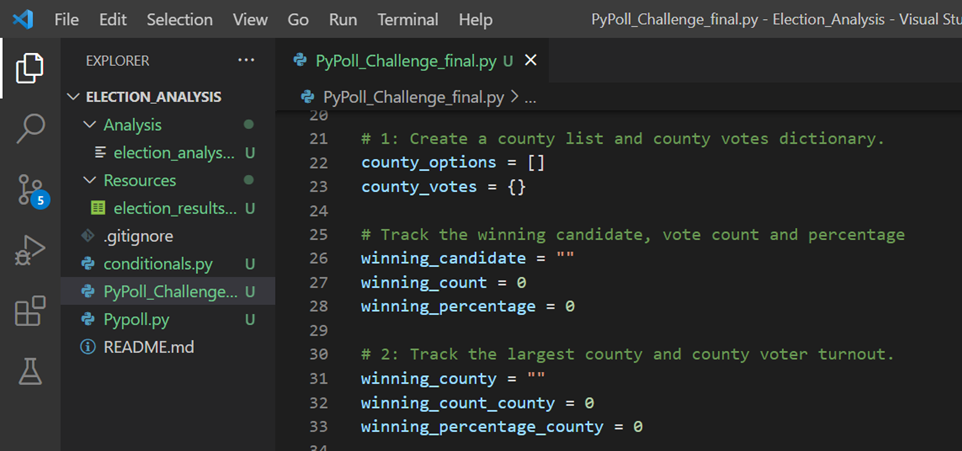This screenshot has width=962, height=451.
Task: Click the Python icon beside Pypoll.py
Action: 88,320
